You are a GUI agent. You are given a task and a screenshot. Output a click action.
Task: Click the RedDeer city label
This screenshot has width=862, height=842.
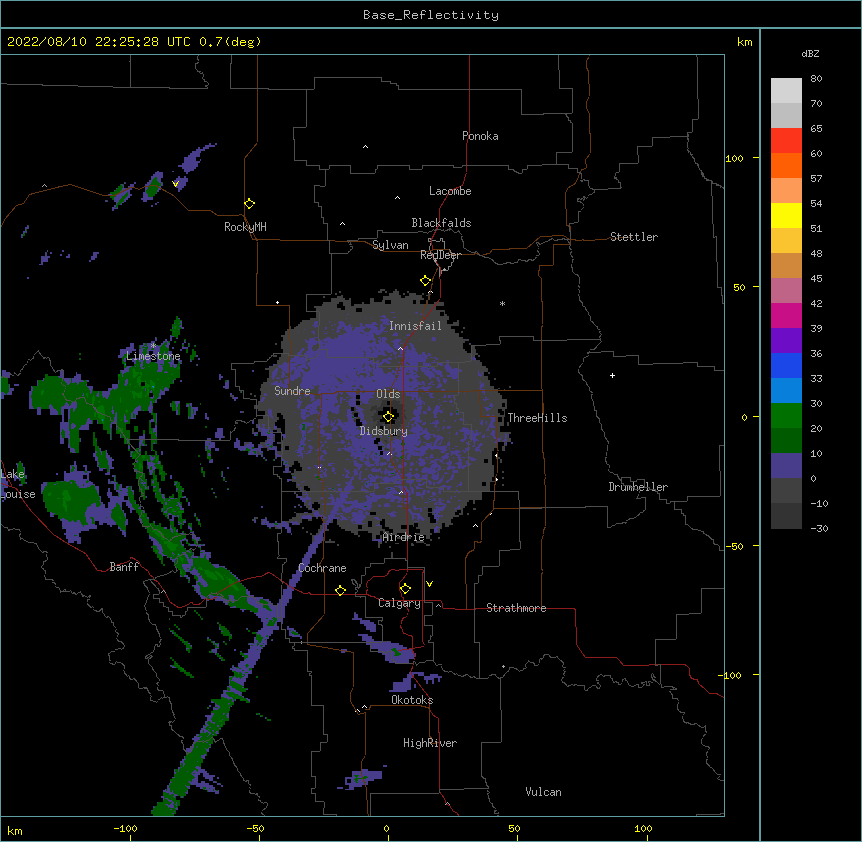pos(440,255)
